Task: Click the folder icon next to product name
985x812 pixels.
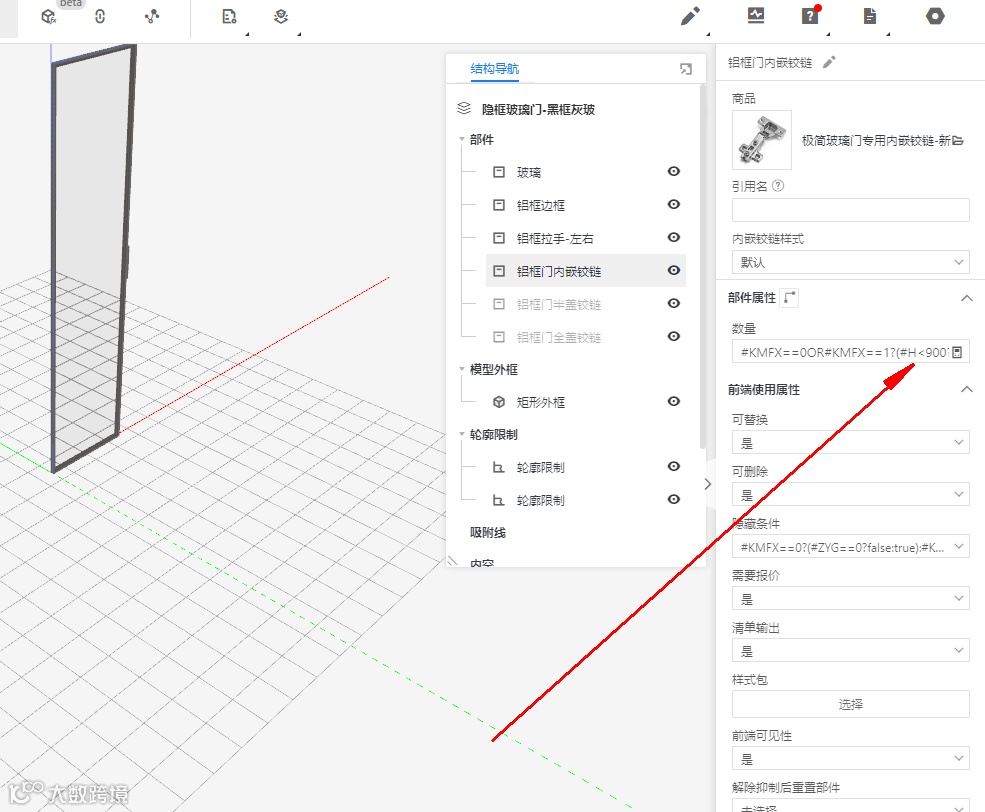Action: pyautogui.click(x=958, y=141)
